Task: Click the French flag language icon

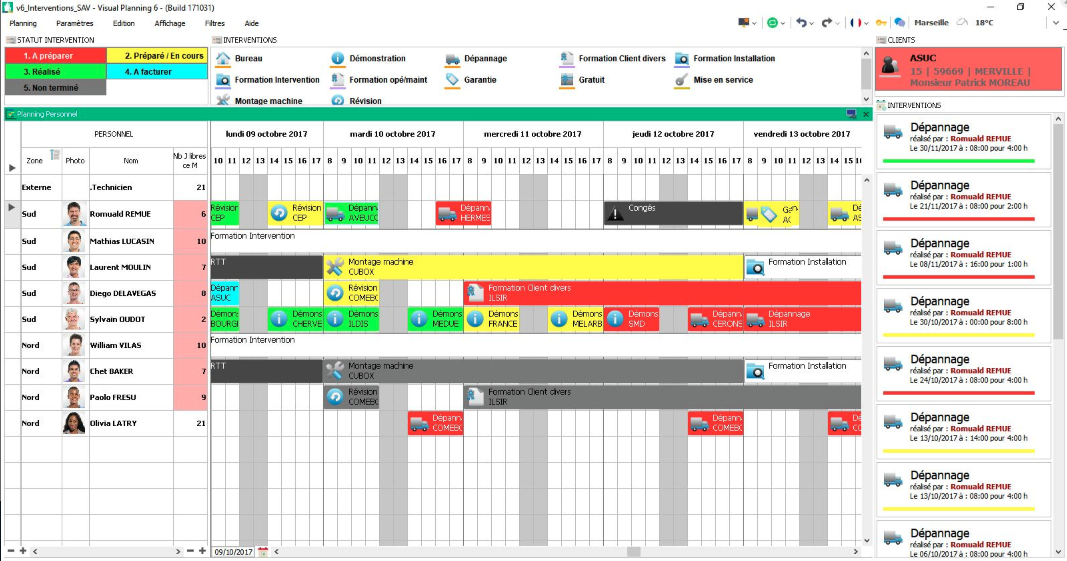Action: (855, 22)
